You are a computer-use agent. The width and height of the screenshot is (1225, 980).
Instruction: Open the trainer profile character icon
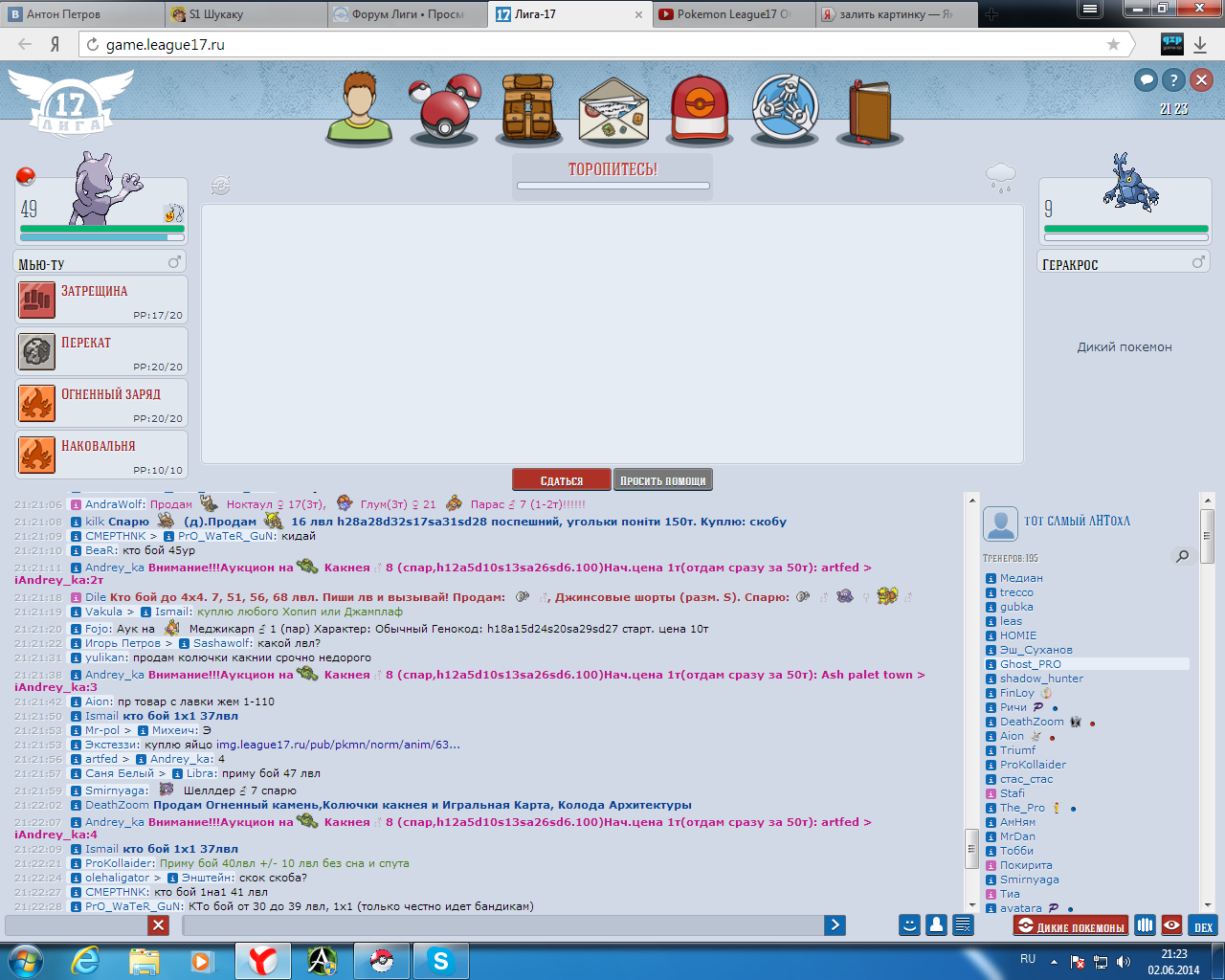click(x=360, y=107)
